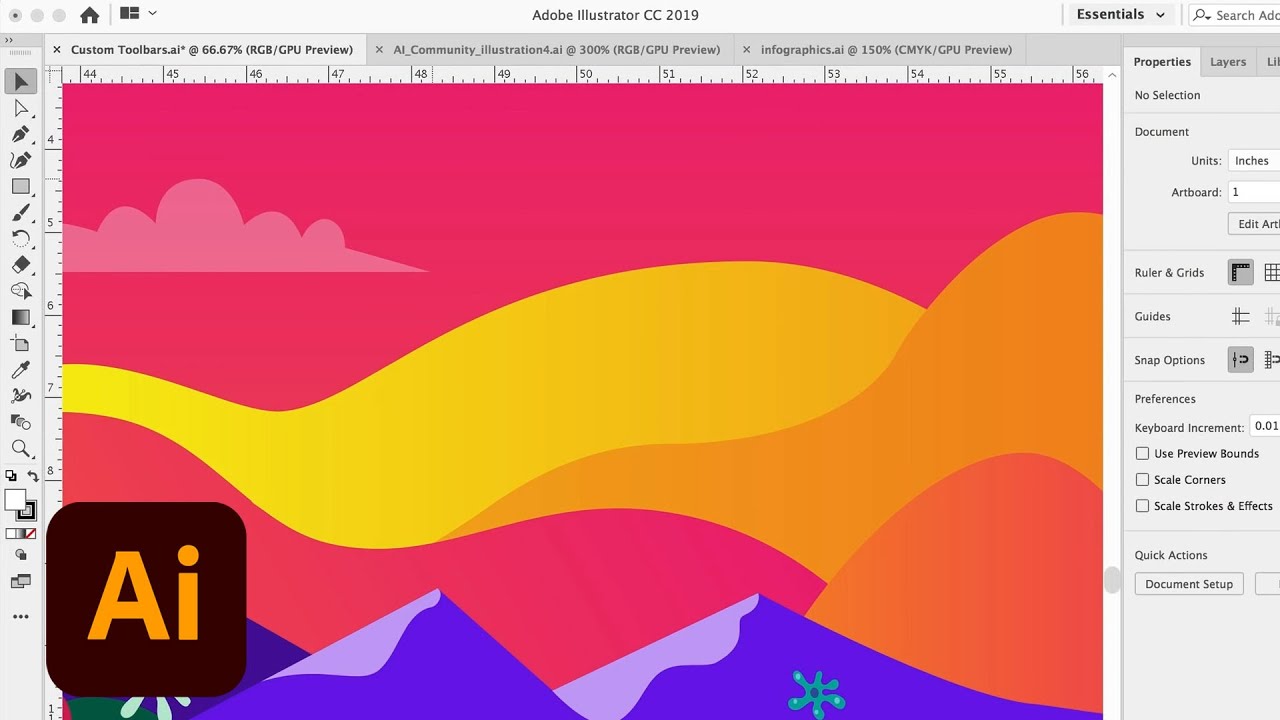Screen dimensions: 1280x720
Task: Select the Pen tool
Action: pos(21,135)
